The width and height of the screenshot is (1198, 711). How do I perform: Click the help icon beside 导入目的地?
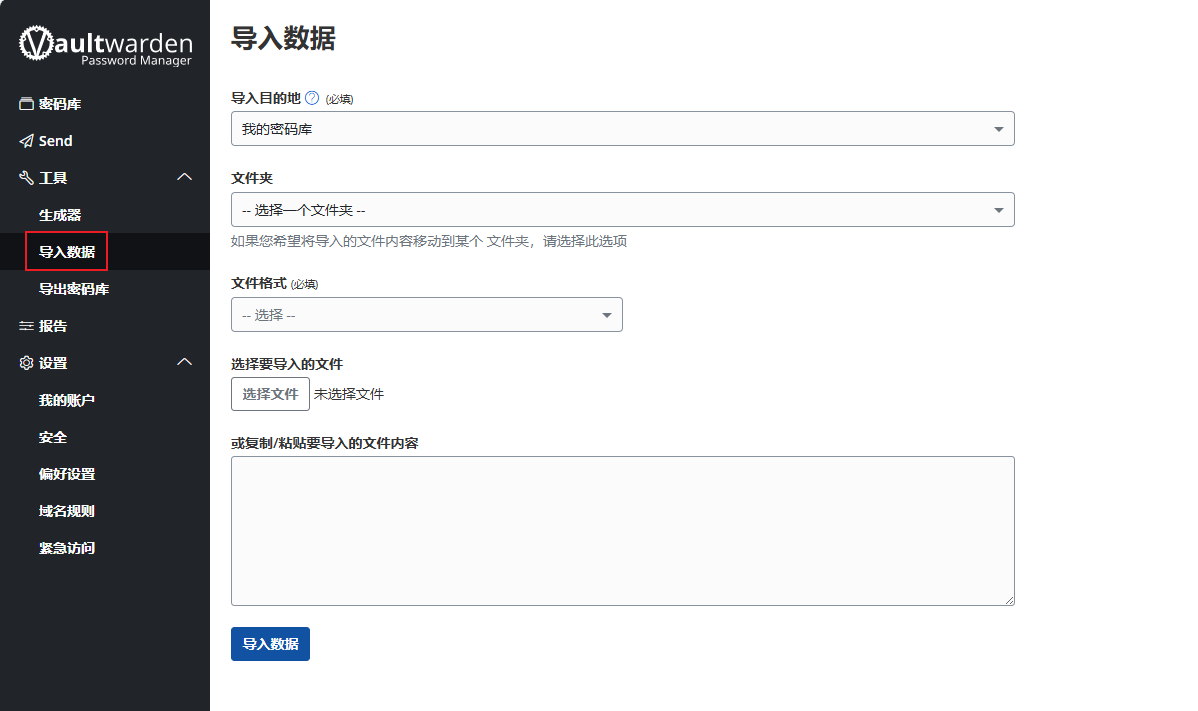(x=312, y=98)
